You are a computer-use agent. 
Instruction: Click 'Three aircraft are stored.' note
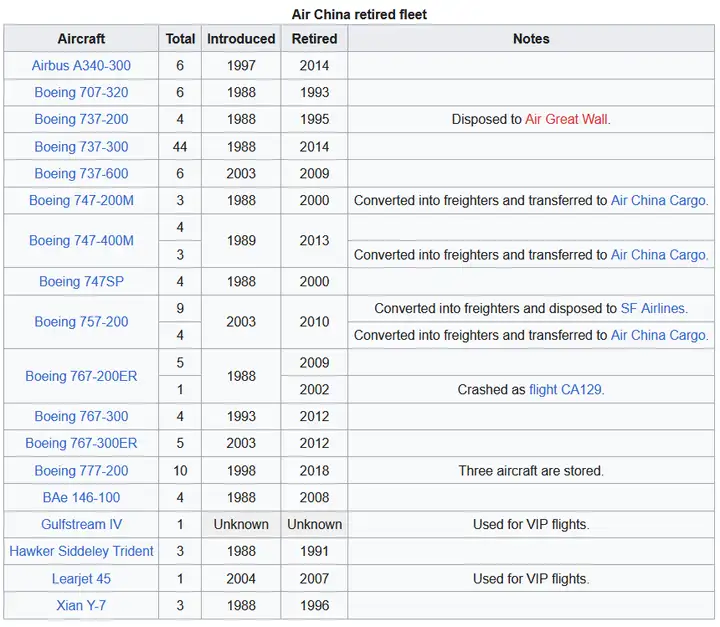pos(531,471)
